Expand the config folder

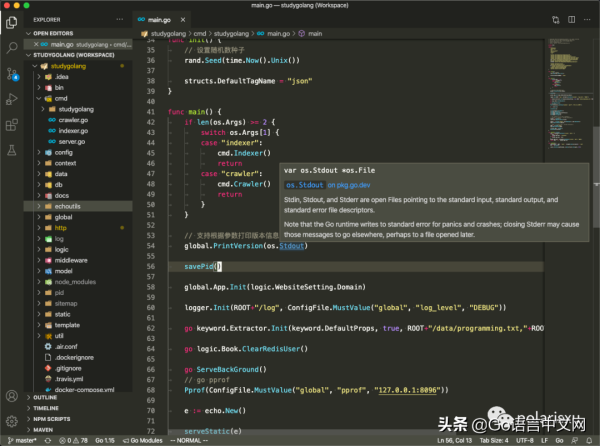click(x=64, y=152)
